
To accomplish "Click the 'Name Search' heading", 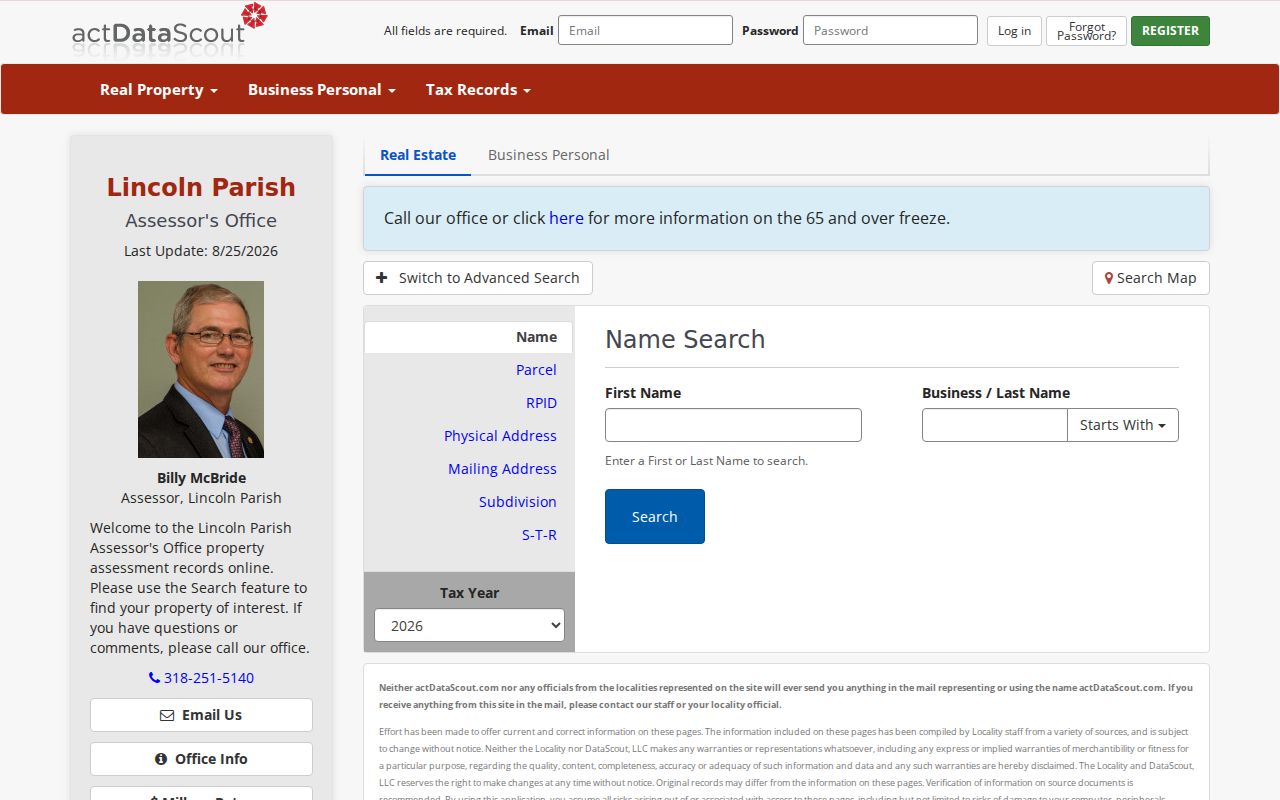I will coord(685,339).
